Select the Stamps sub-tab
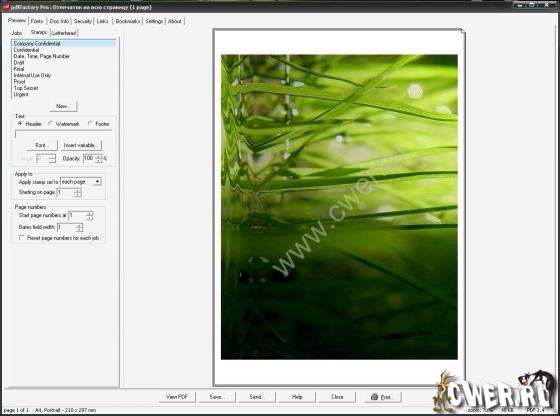Screen dimensions: 560x416 click(39, 32)
